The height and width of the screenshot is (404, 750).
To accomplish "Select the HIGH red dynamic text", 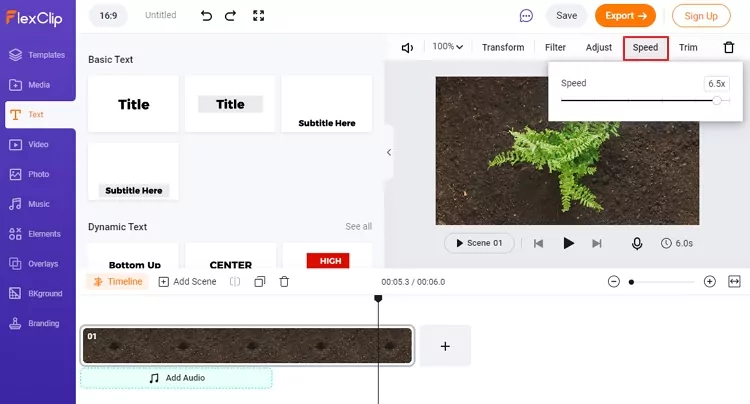I will 328,256.
